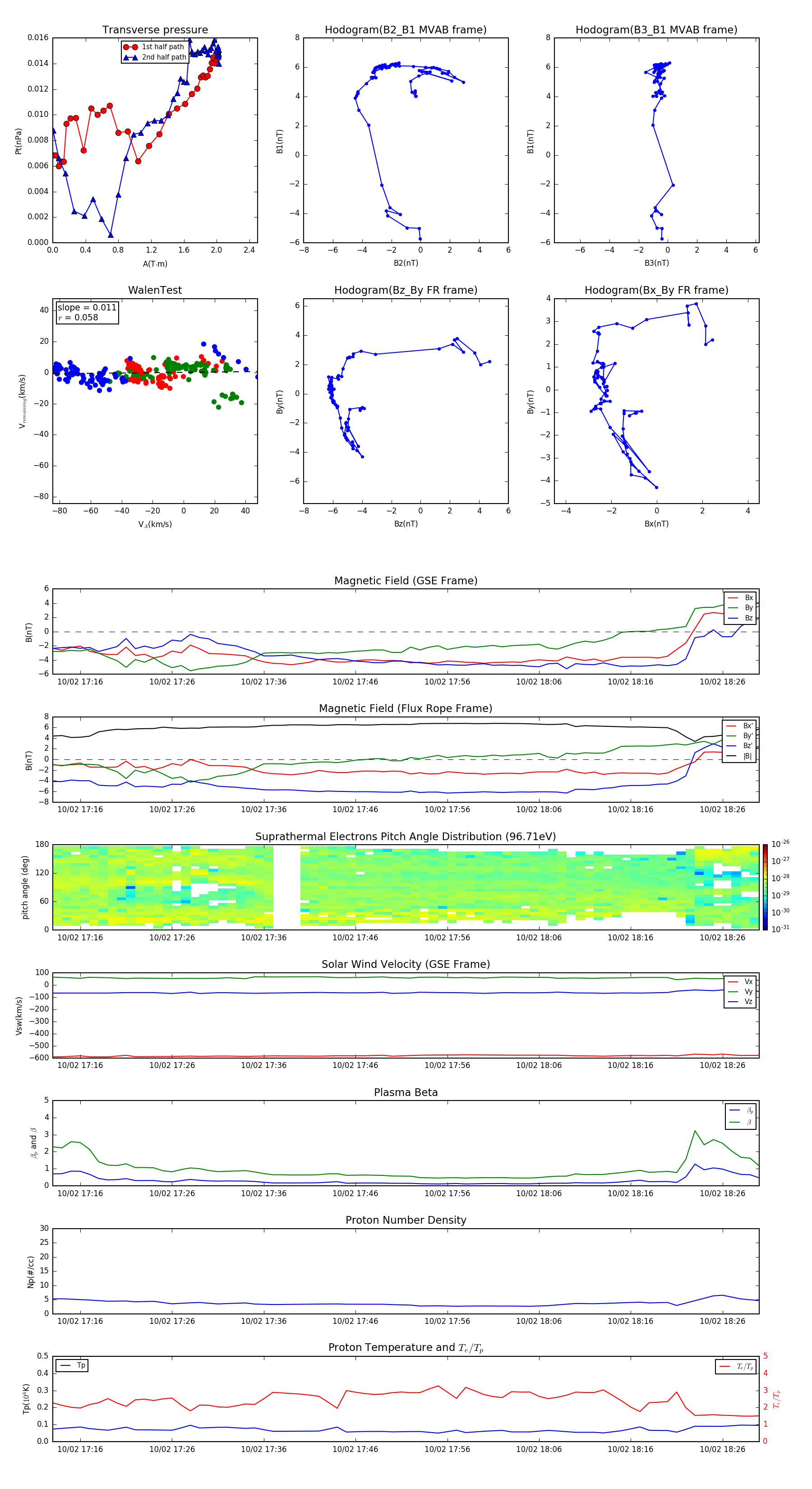Click the "pitch angle (deg)" y-axis label

[25, 887]
